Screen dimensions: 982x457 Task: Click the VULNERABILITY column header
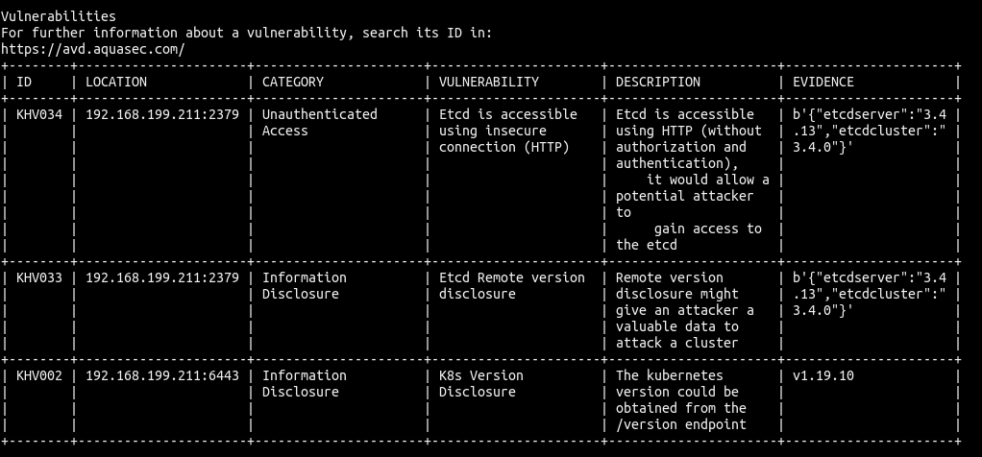pos(489,82)
